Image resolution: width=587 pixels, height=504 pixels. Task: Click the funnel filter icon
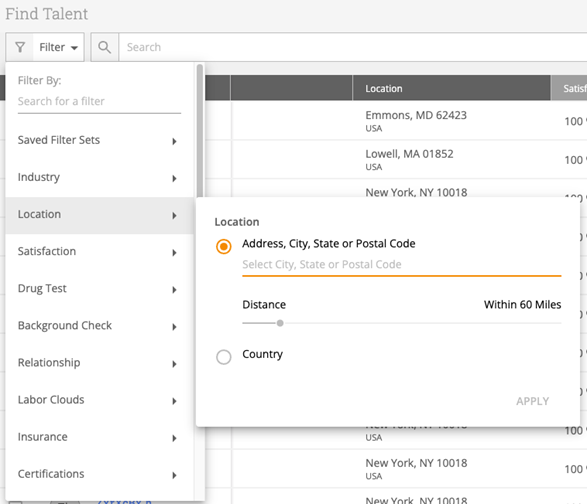pos(20,47)
